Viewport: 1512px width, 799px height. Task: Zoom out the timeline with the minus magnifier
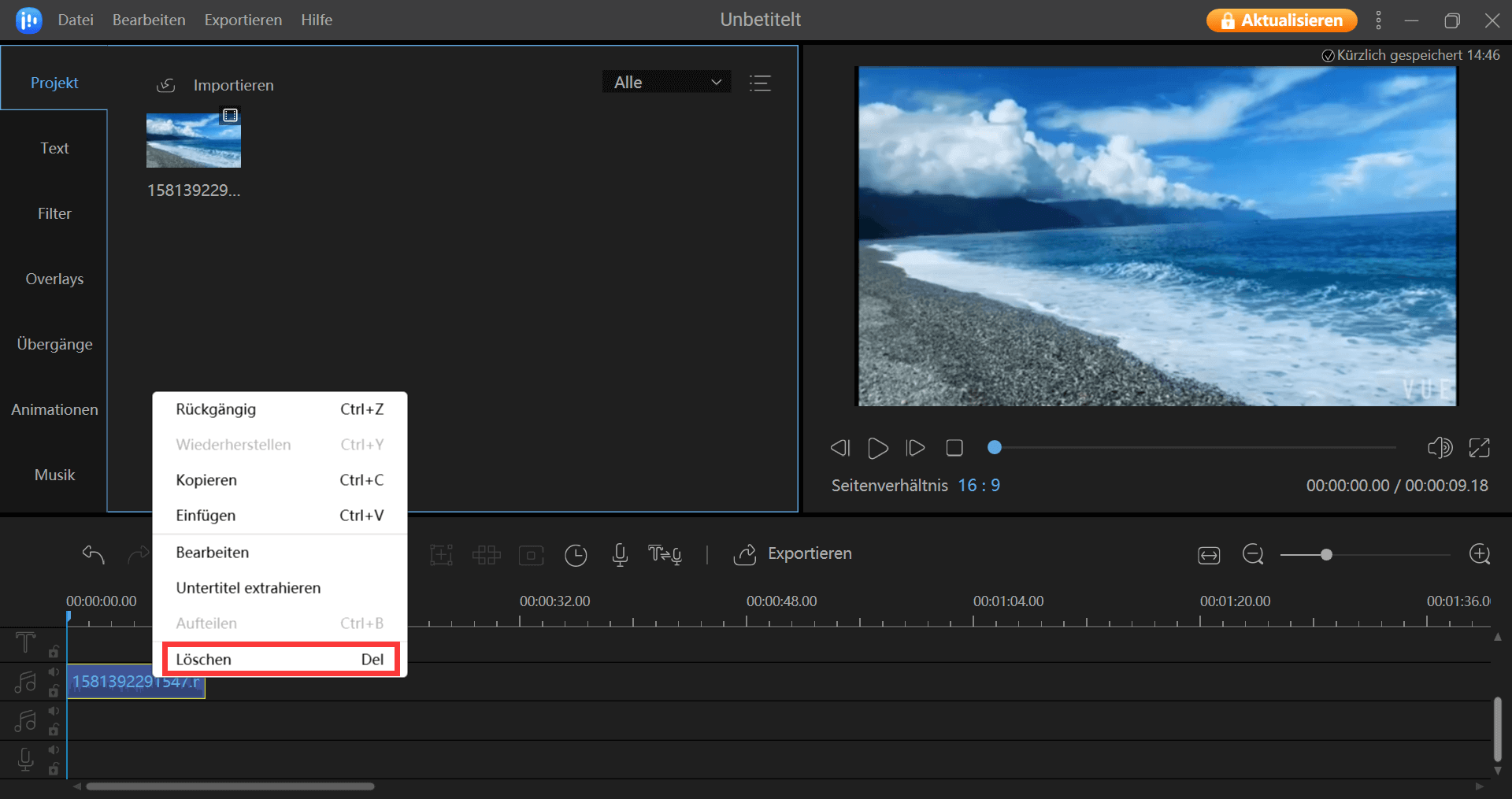[1253, 554]
